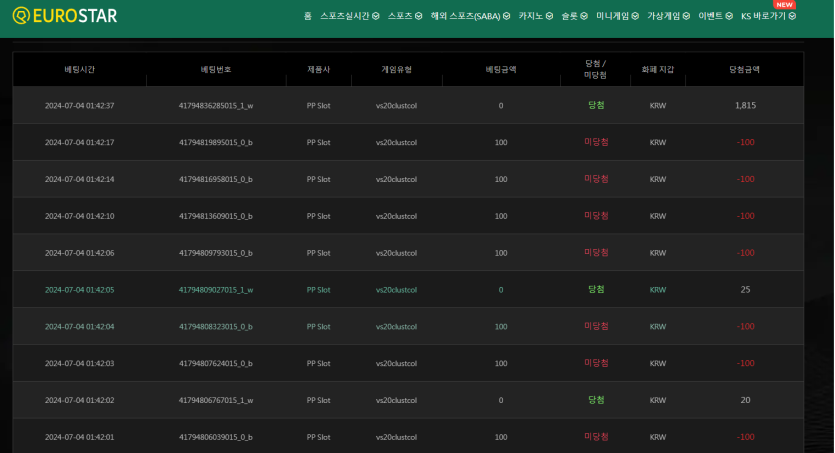
Task: Click bet amount 100 in the 01:42:06 row
Action: [x=501, y=253]
